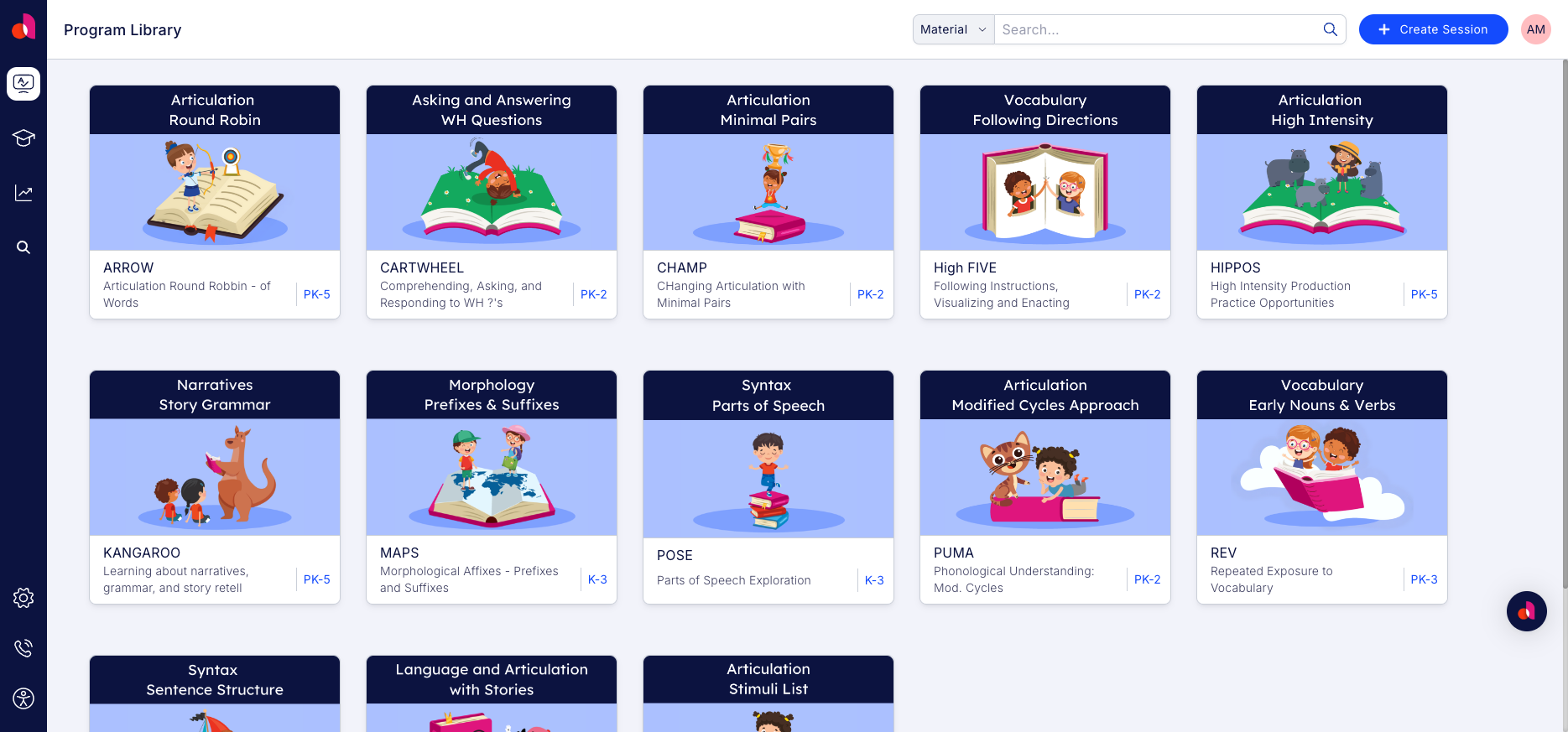Open the PUMA Modified Cycles Approach card
Screen dimensions: 1568x732
tap(1045, 487)
